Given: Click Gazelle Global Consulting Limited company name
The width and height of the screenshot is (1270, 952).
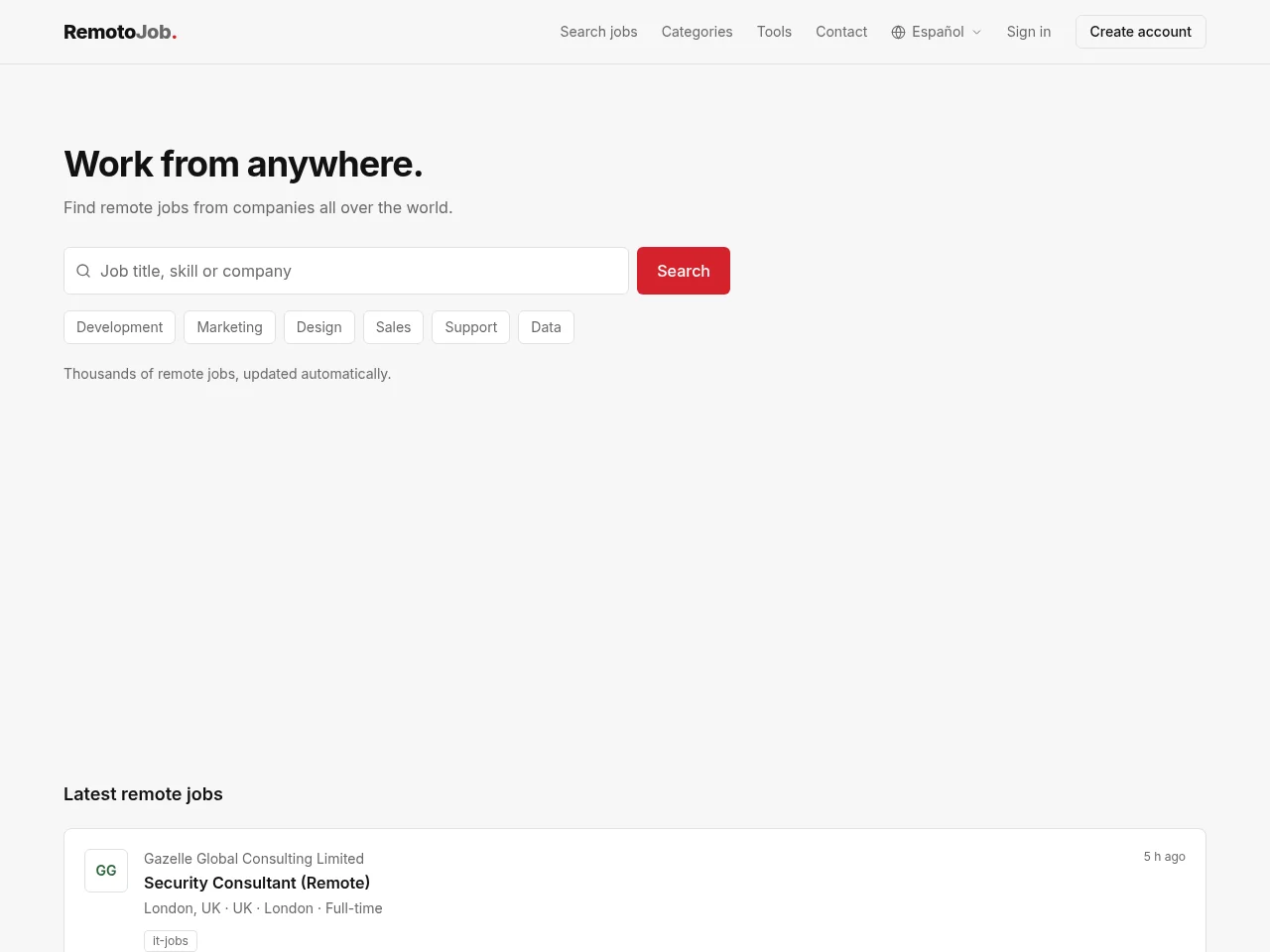Looking at the screenshot, I should [x=254, y=859].
